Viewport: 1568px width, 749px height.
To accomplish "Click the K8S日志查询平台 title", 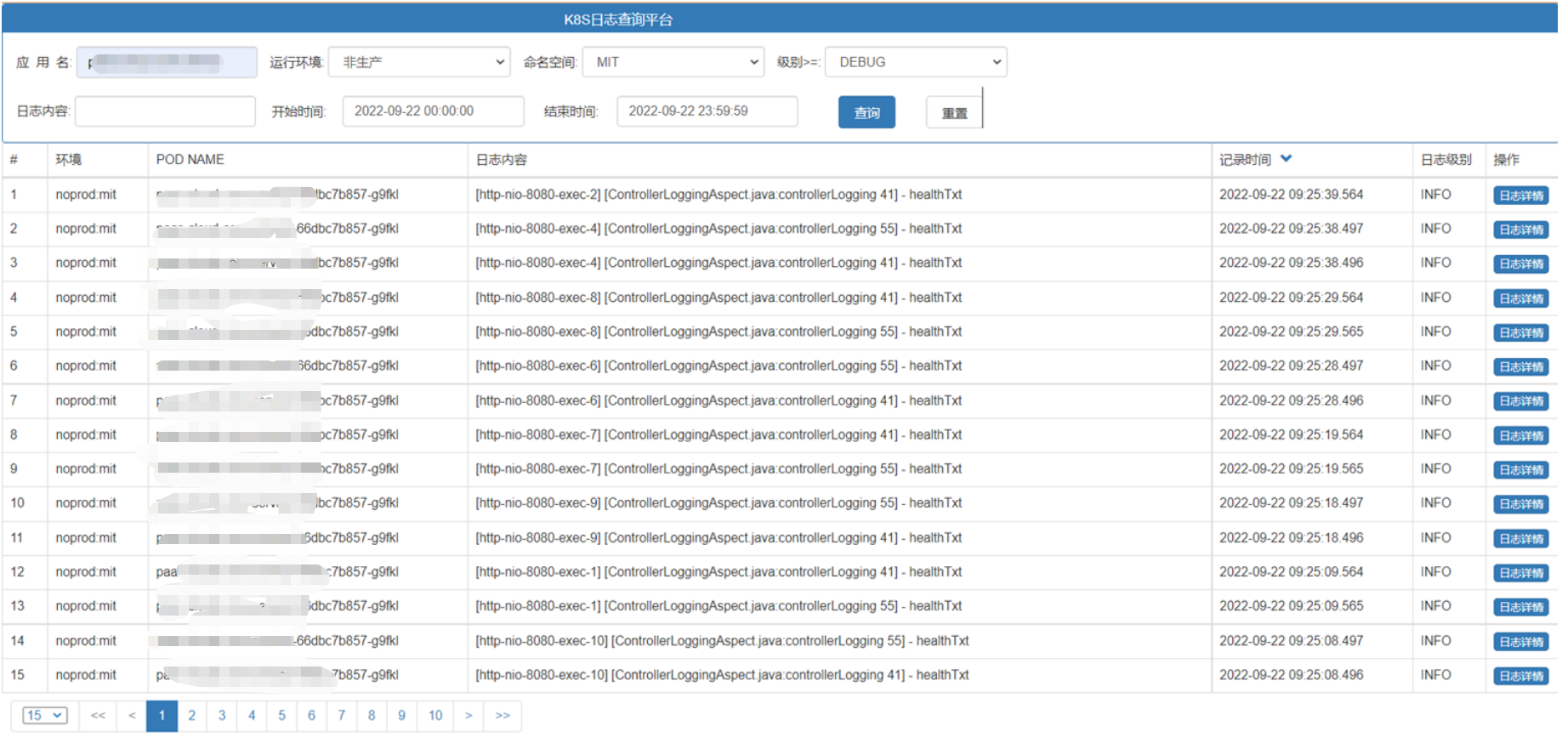I will (x=618, y=20).
